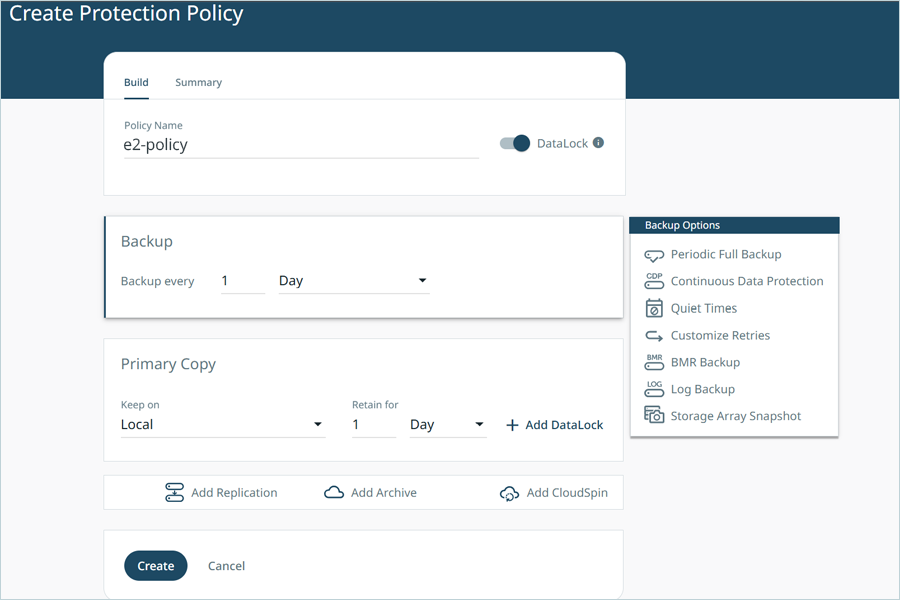Click the Add Archive label

coord(384,493)
